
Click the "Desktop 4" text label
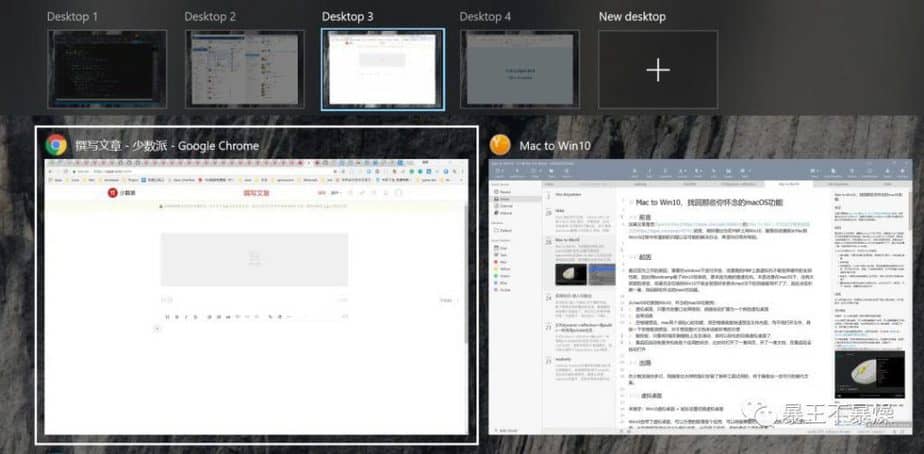pos(487,16)
